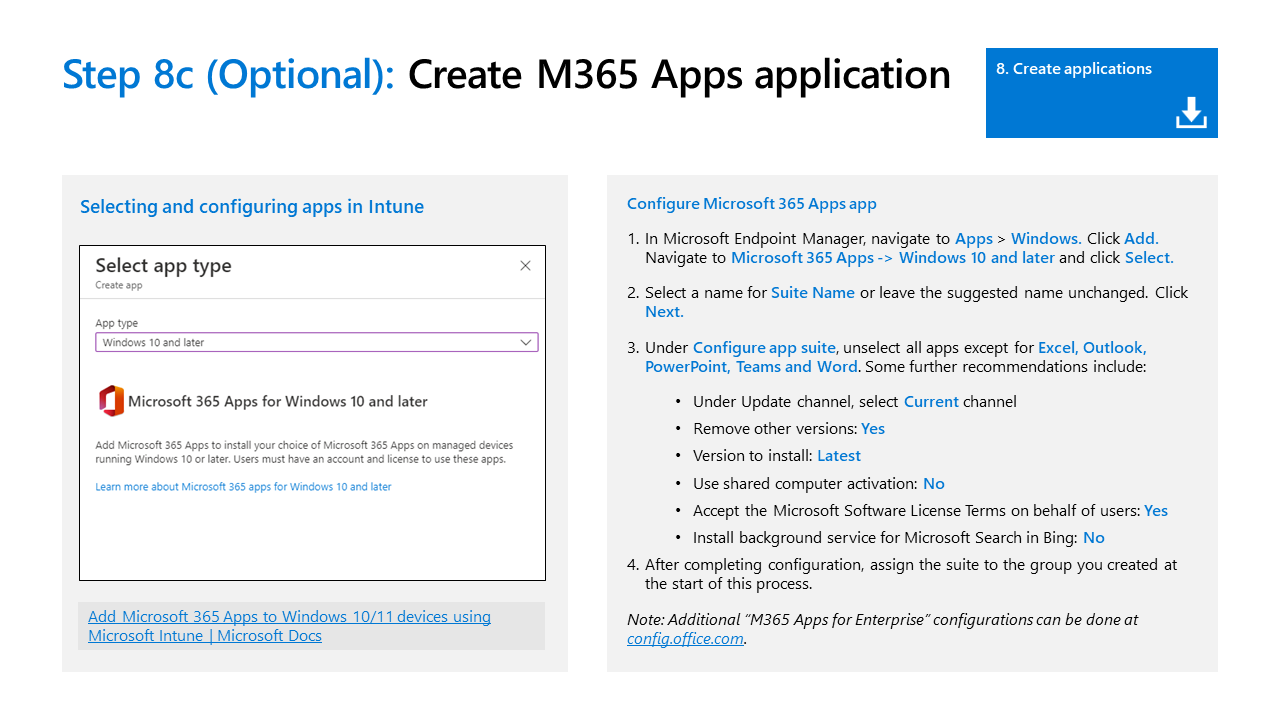Click the Create app subtitle text
Image resolution: width=1280 pixels, height=720 pixels.
(x=119, y=285)
